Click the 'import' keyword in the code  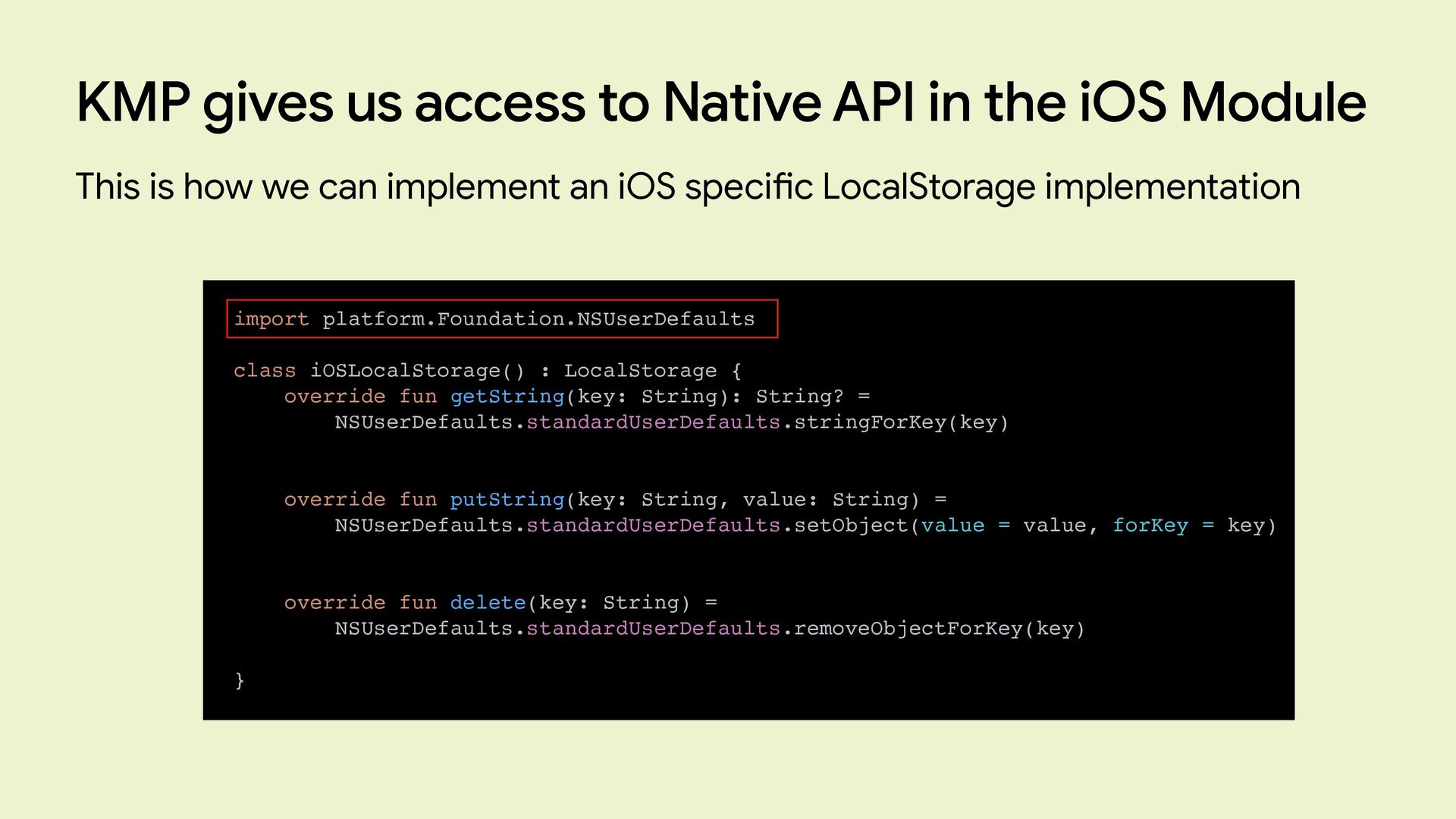click(271, 319)
